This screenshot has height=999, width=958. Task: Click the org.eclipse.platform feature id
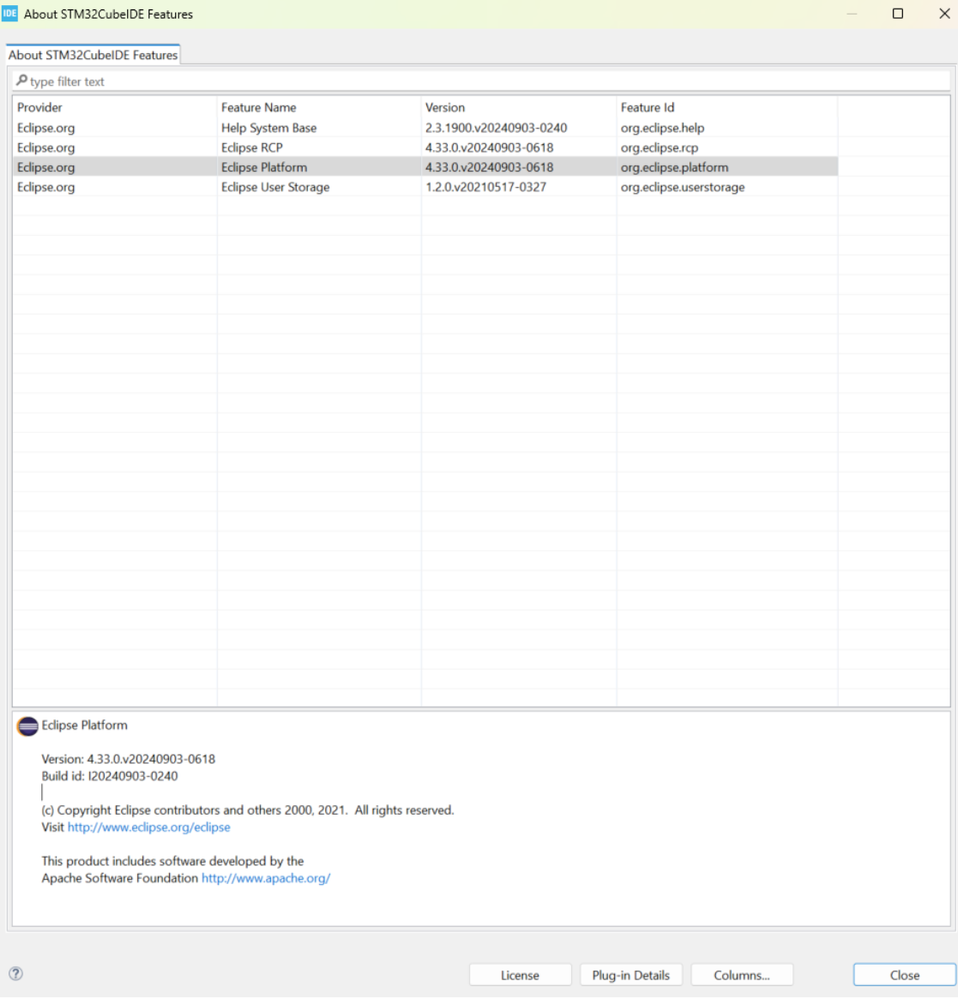(x=674, y=167)
